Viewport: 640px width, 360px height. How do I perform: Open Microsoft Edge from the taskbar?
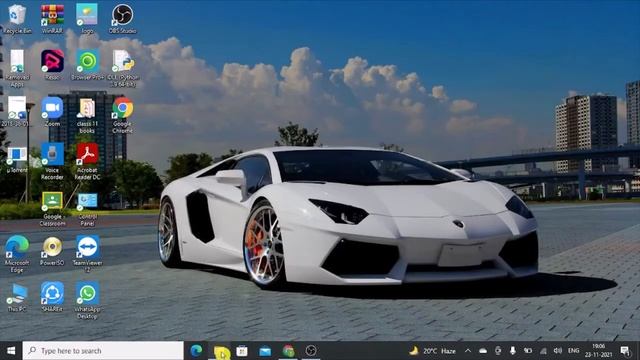coord(196,351)
